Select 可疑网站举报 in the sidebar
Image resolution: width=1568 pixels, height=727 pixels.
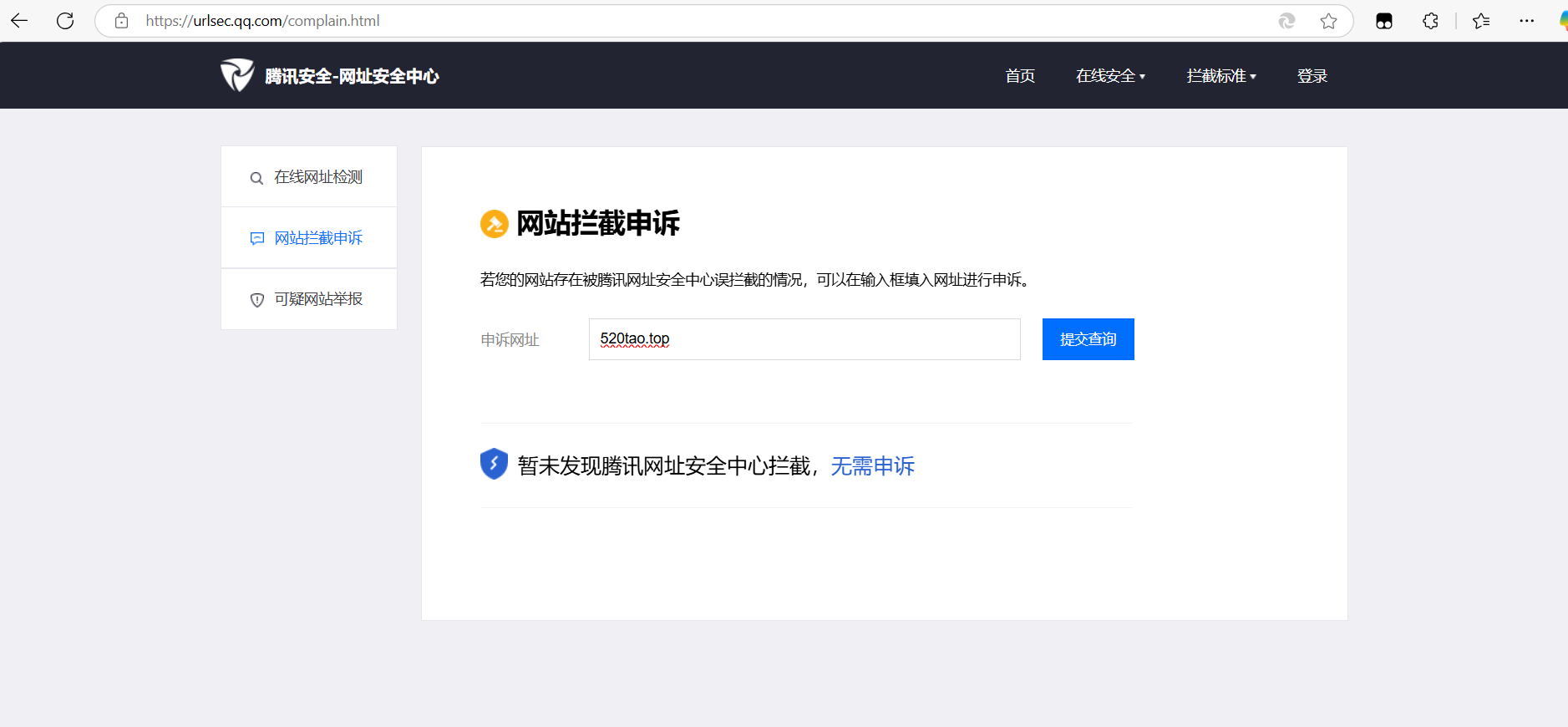pyautogui.click(x=309, y=299)
